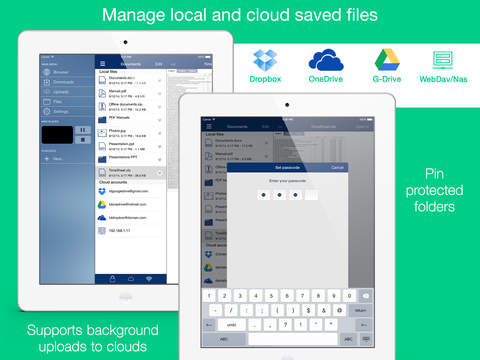Tap 5 key on keyboard
Viewport: 480px width, 360px height.
tap(271, 296)
